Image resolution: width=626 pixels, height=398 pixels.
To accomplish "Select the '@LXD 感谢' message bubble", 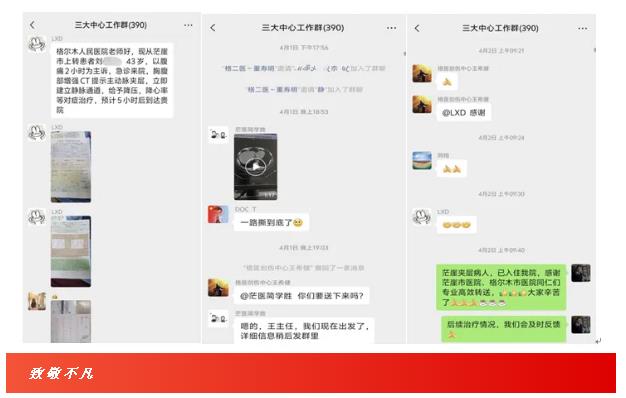I will [464, 113].
